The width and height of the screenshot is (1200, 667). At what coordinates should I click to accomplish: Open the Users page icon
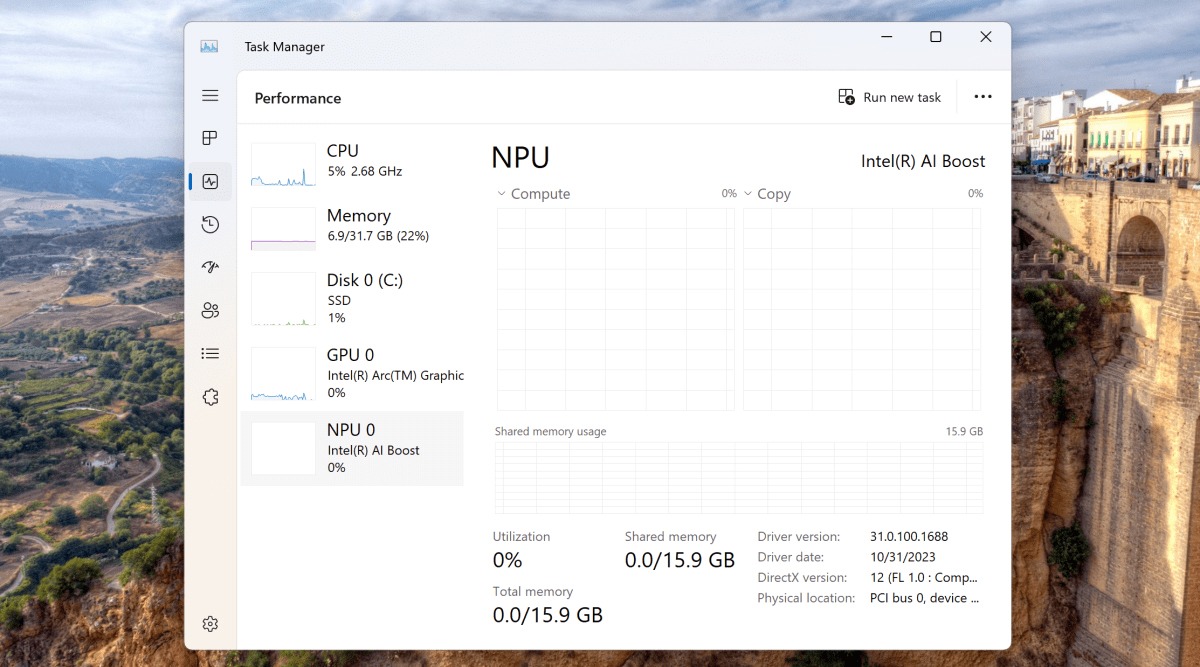[210, 310]
